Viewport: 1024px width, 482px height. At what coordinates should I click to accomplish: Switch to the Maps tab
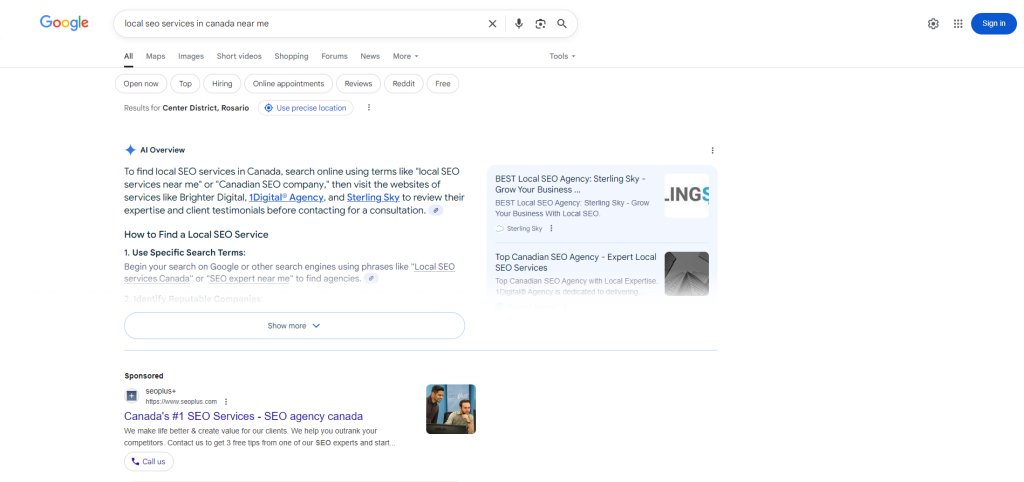click(x=155, y=56)
